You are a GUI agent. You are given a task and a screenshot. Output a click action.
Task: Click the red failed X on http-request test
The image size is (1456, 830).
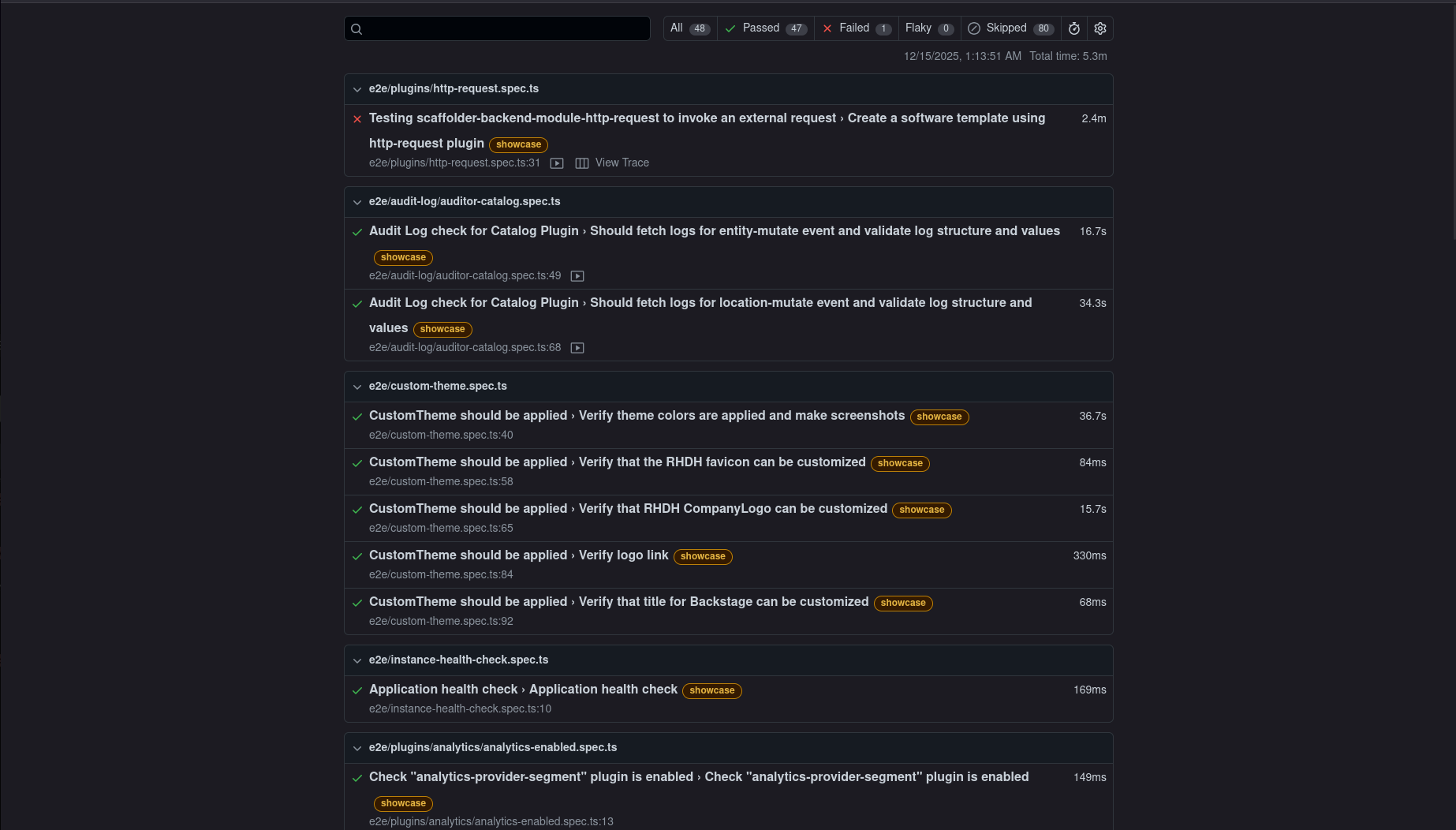[357, 119]
